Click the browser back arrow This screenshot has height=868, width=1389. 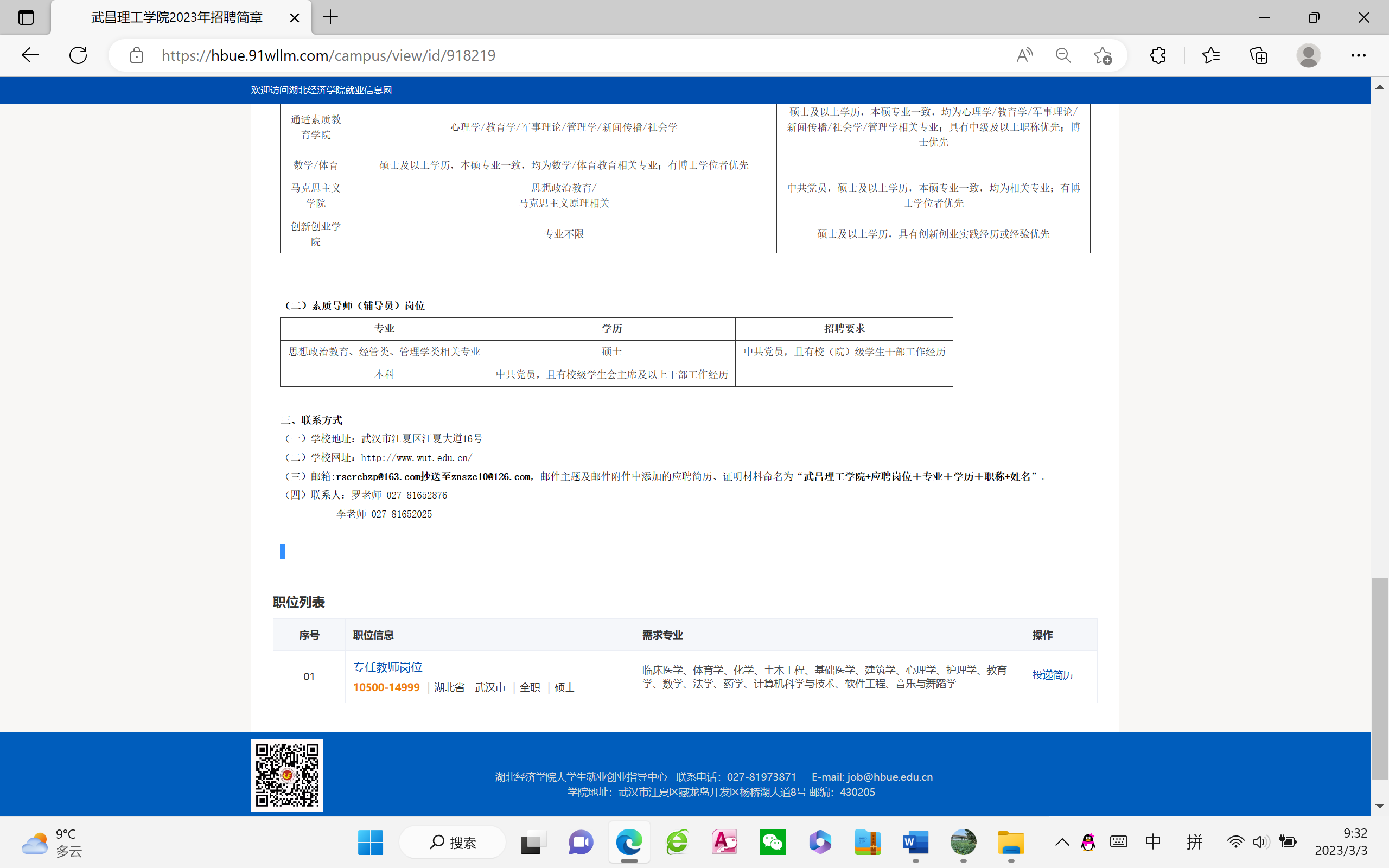coord(30,55)
